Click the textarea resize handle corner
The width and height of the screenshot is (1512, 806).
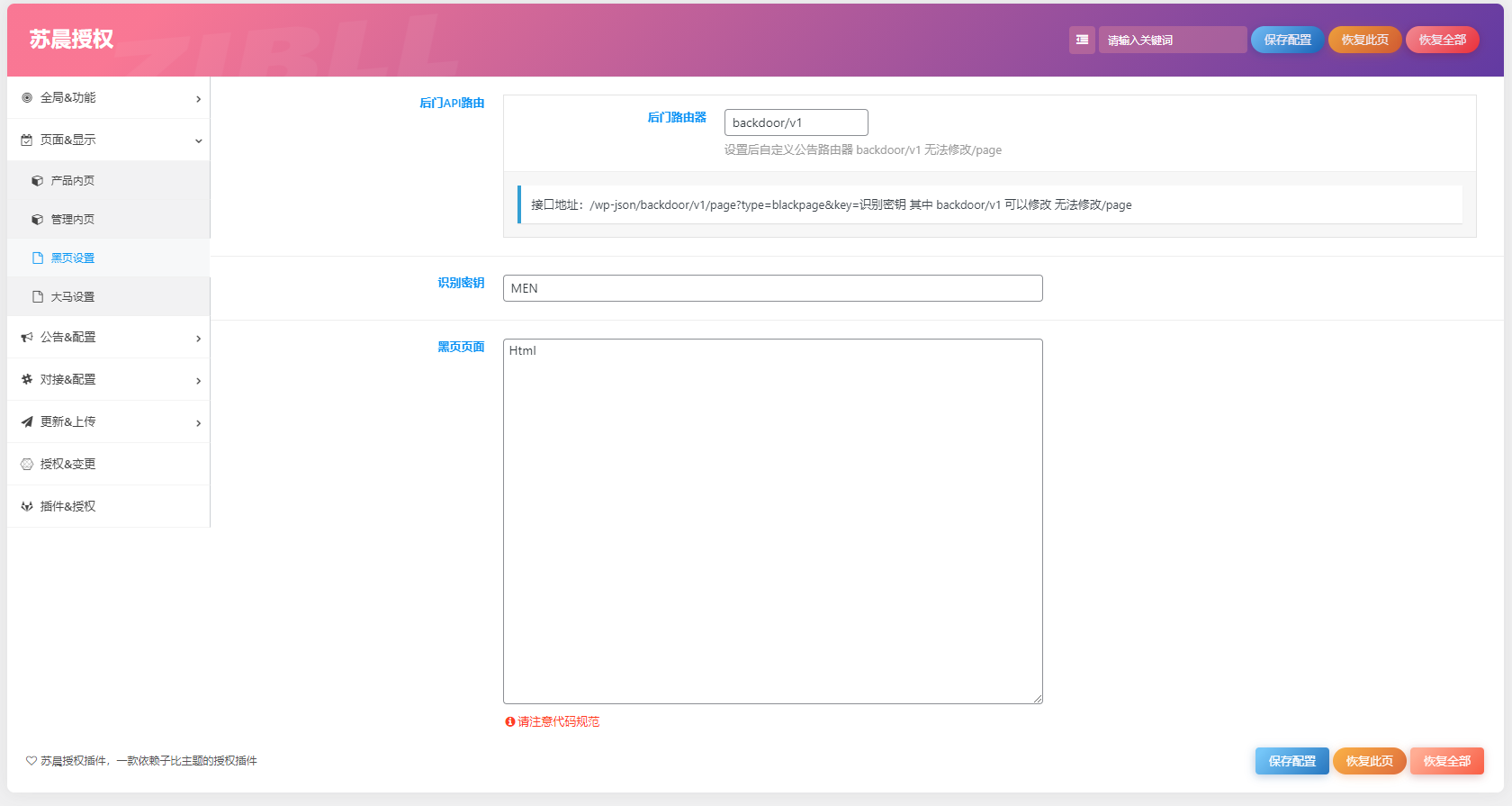click(1038, 699)
